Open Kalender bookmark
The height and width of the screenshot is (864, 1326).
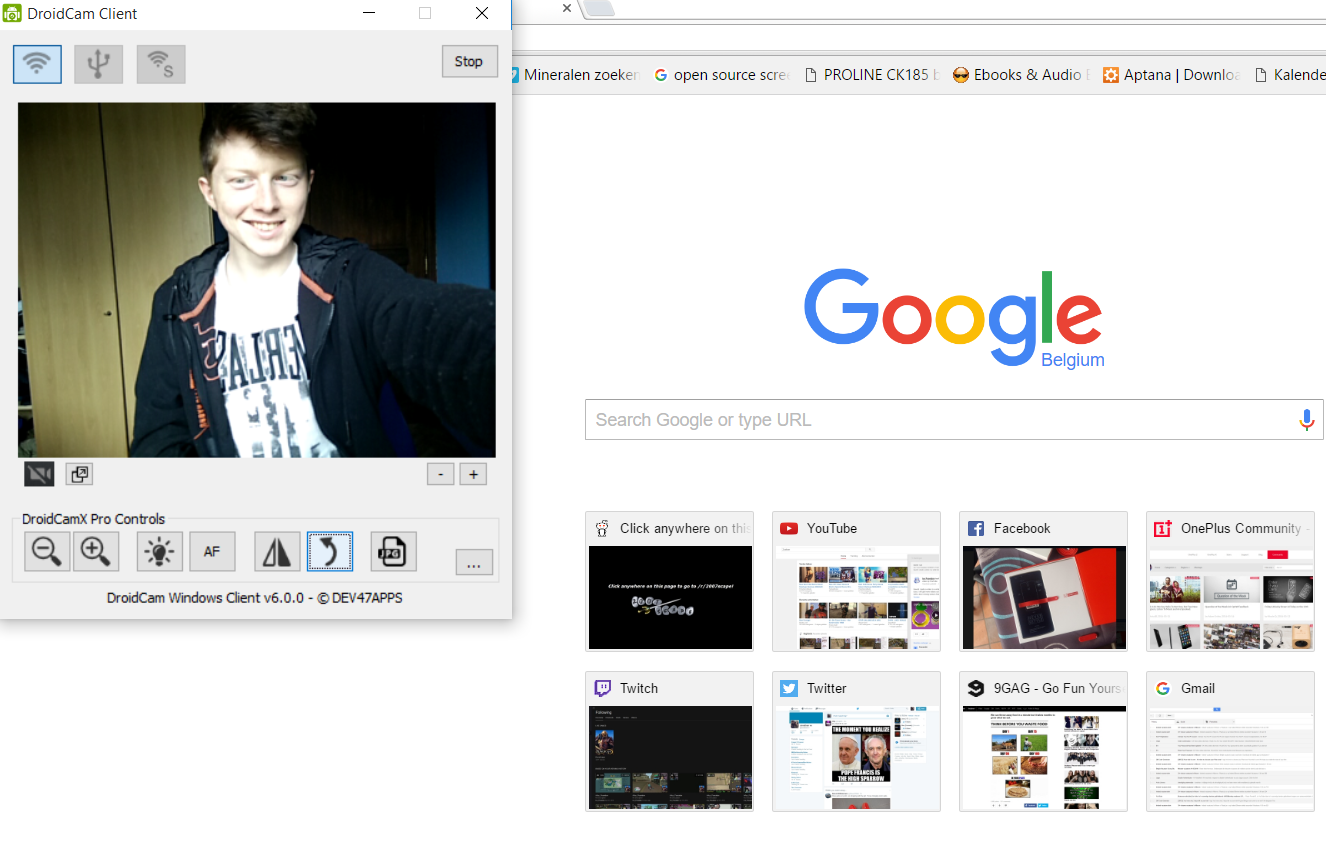coord(1289,75)
